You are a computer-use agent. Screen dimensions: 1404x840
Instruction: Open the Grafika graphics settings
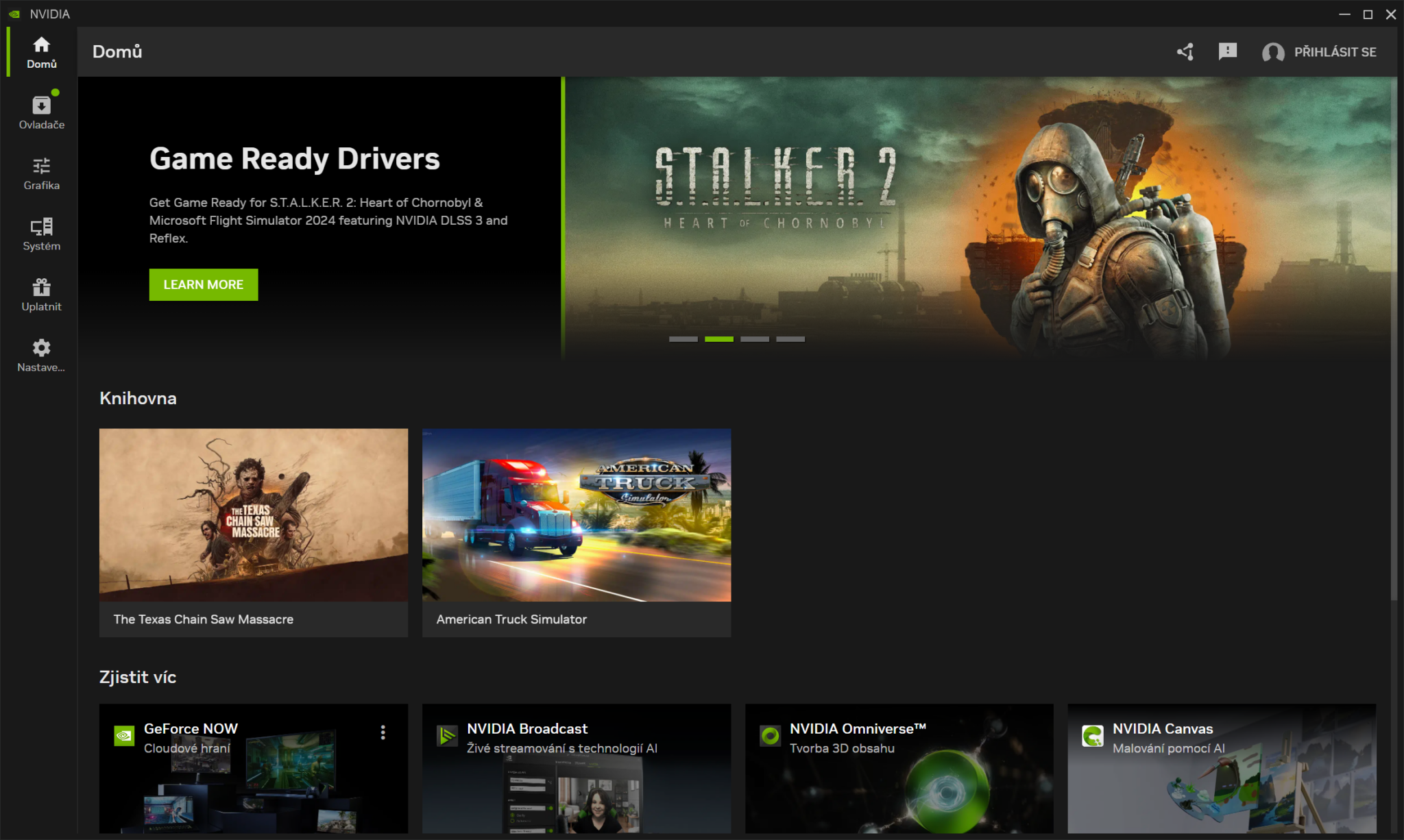(x=41, y=173)
